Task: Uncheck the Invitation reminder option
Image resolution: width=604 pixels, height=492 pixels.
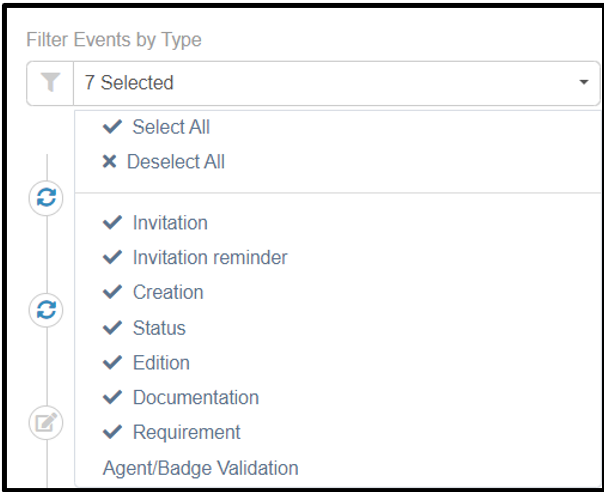Action: [209, 257]
